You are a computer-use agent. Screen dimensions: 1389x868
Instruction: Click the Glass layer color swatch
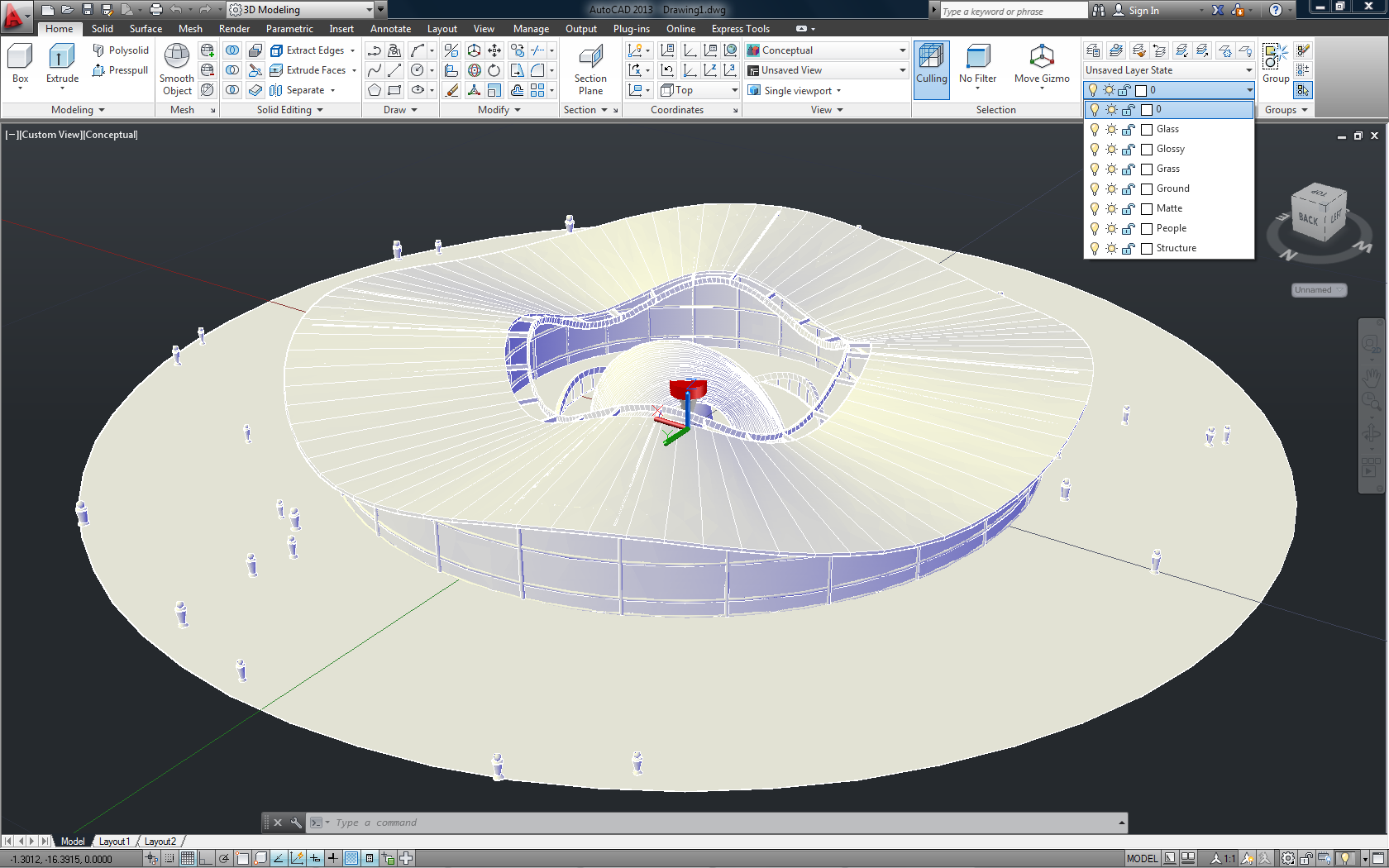[x=1147, y=130]
